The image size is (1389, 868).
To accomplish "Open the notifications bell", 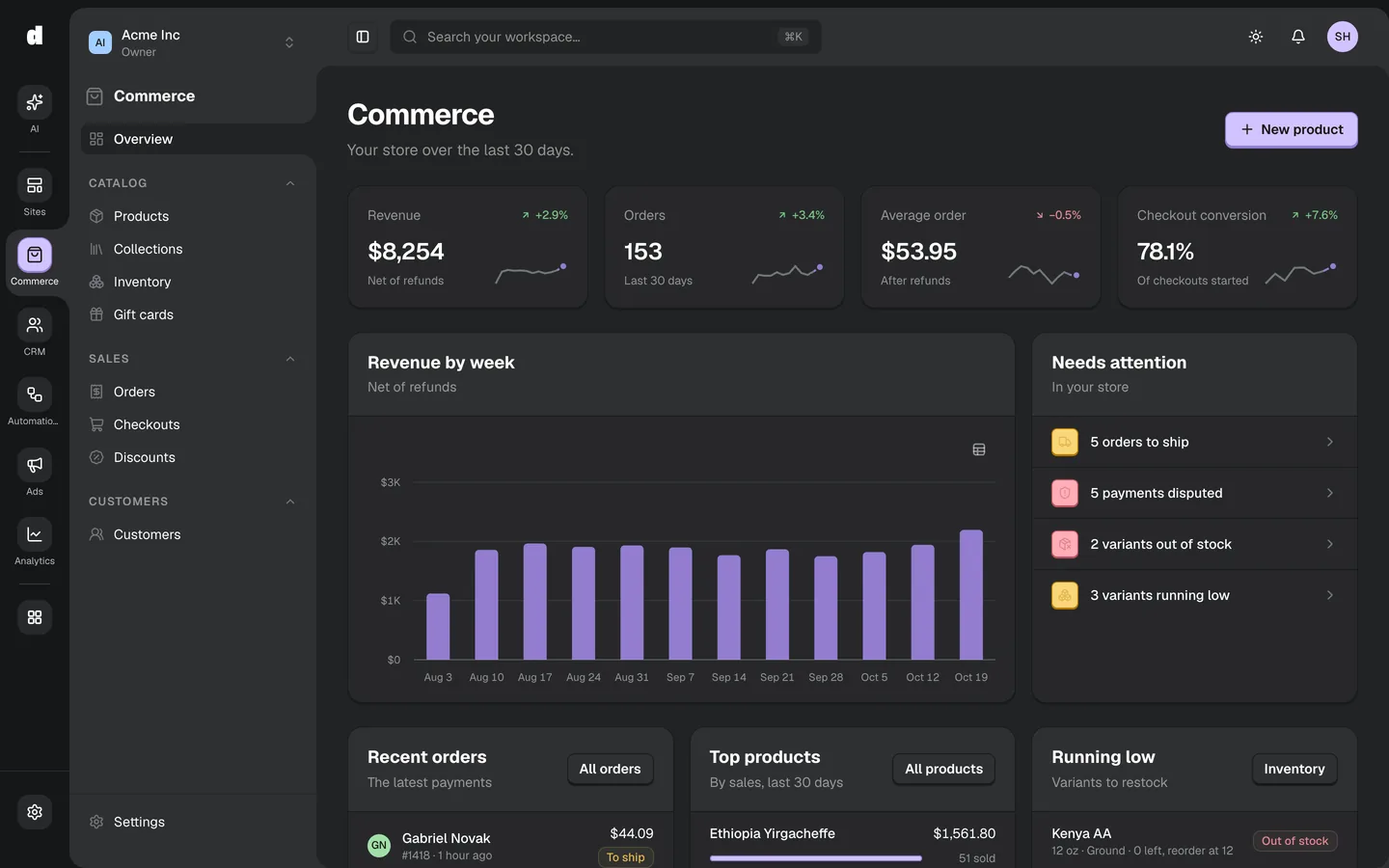I will [x=1298, y=37].
